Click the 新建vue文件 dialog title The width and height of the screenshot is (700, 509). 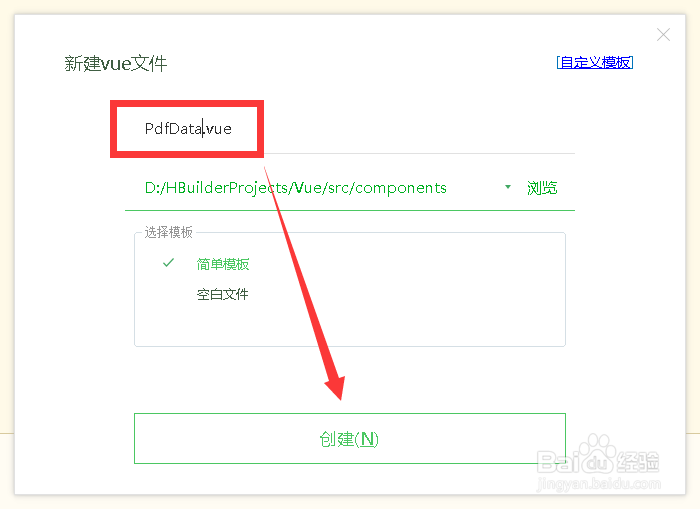[116, 63]
